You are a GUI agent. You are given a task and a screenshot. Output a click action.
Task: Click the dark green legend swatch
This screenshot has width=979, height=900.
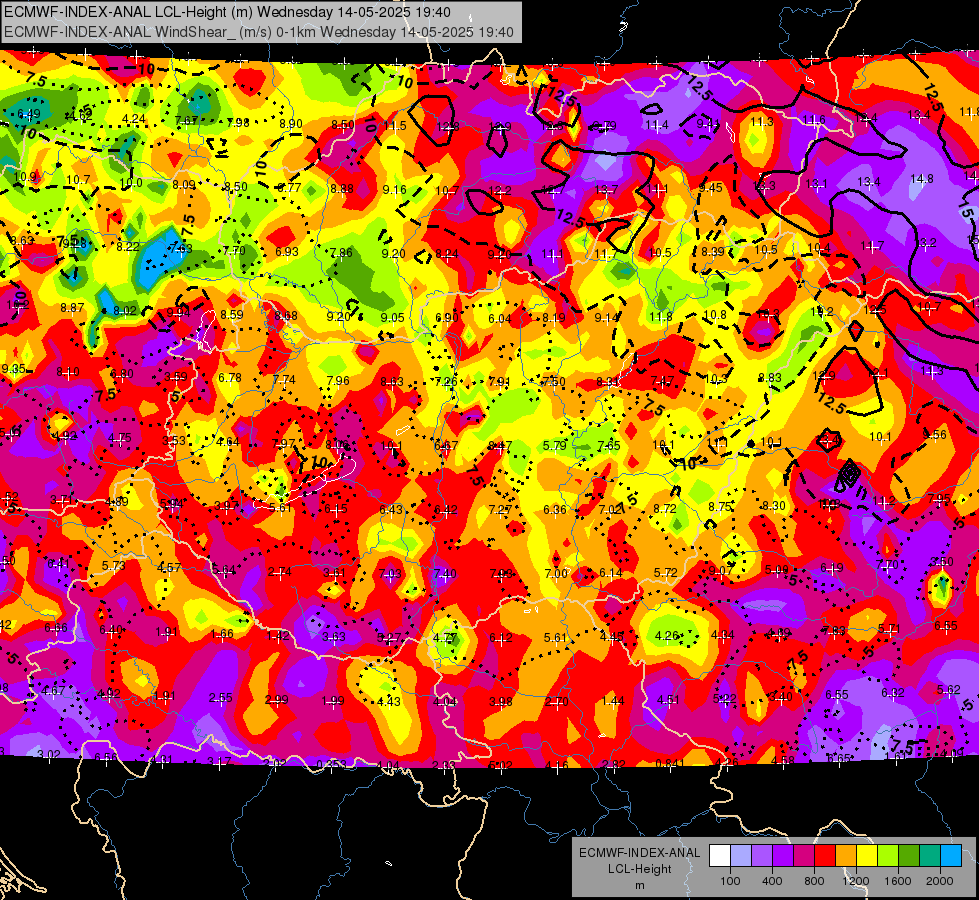click(x=909, y=856)
